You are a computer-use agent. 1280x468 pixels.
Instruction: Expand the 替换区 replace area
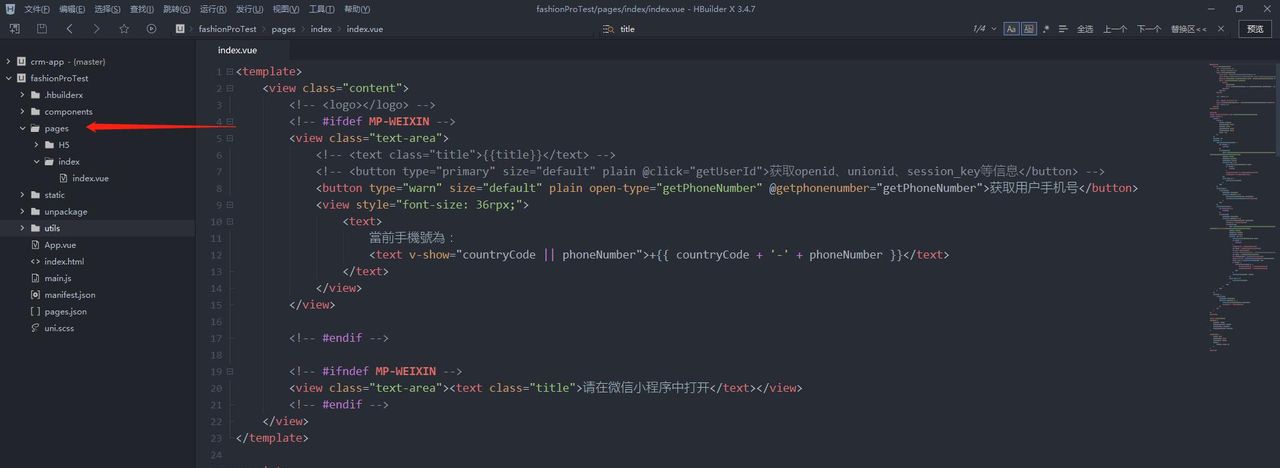click(1189, 29)
